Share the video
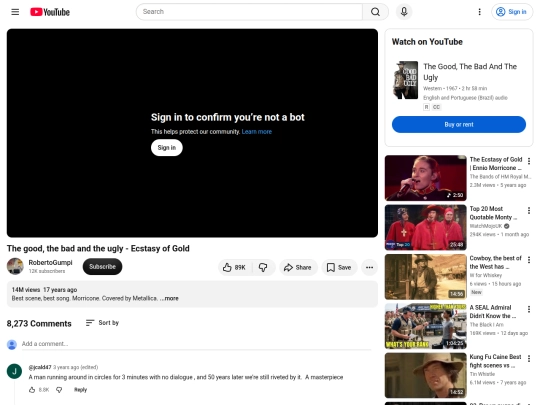The height and width of the screenshot is (405, 540). tap(298, 268)
